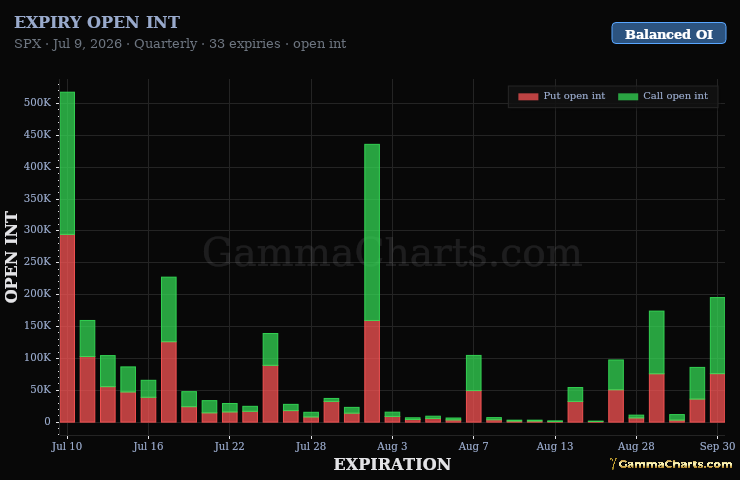Click the Balanced OI button
740x480 pixels.
point(669,34)
